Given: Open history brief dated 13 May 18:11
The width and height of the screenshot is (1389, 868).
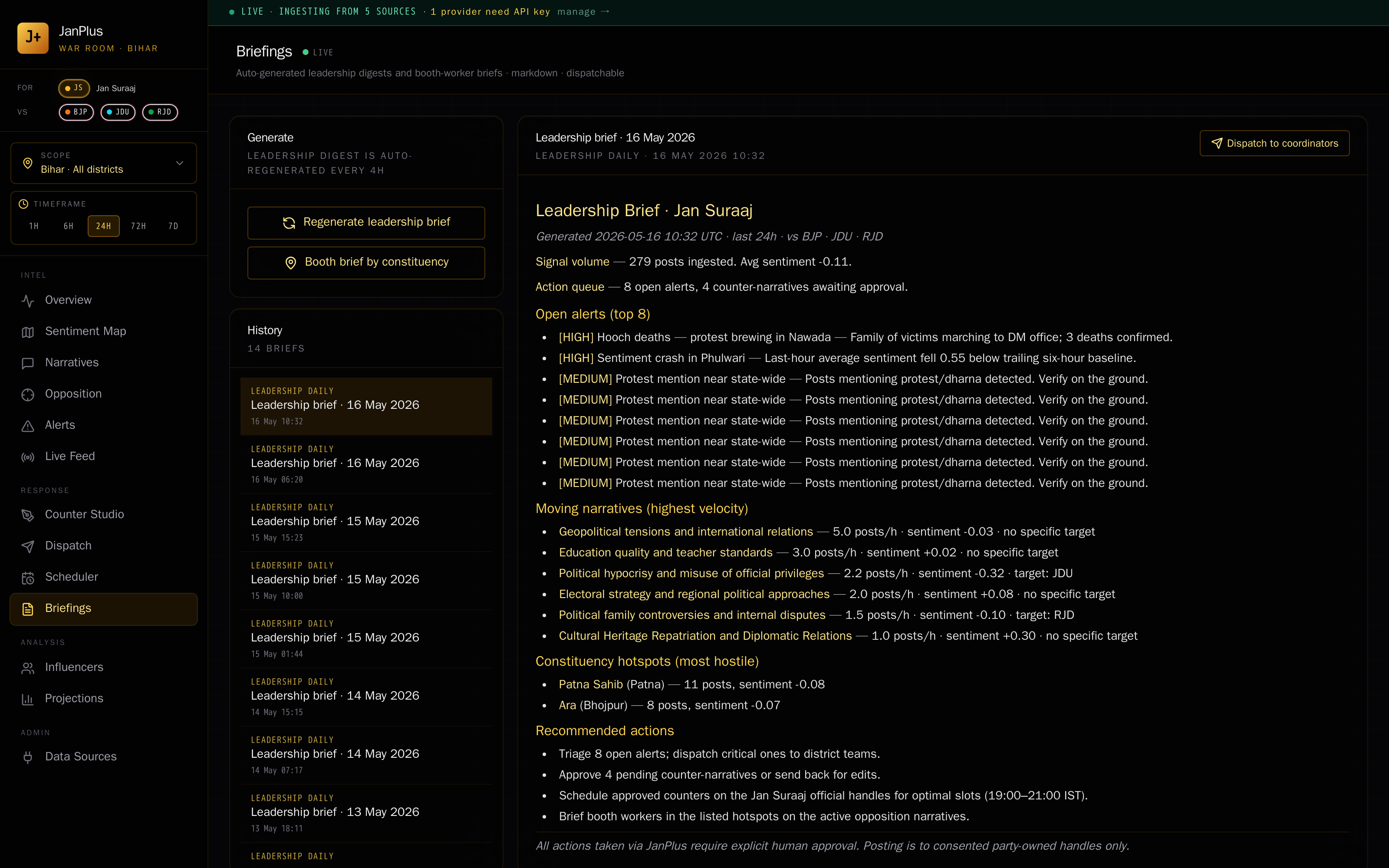Looking at the screenshot, I should (x=366, y=813).
